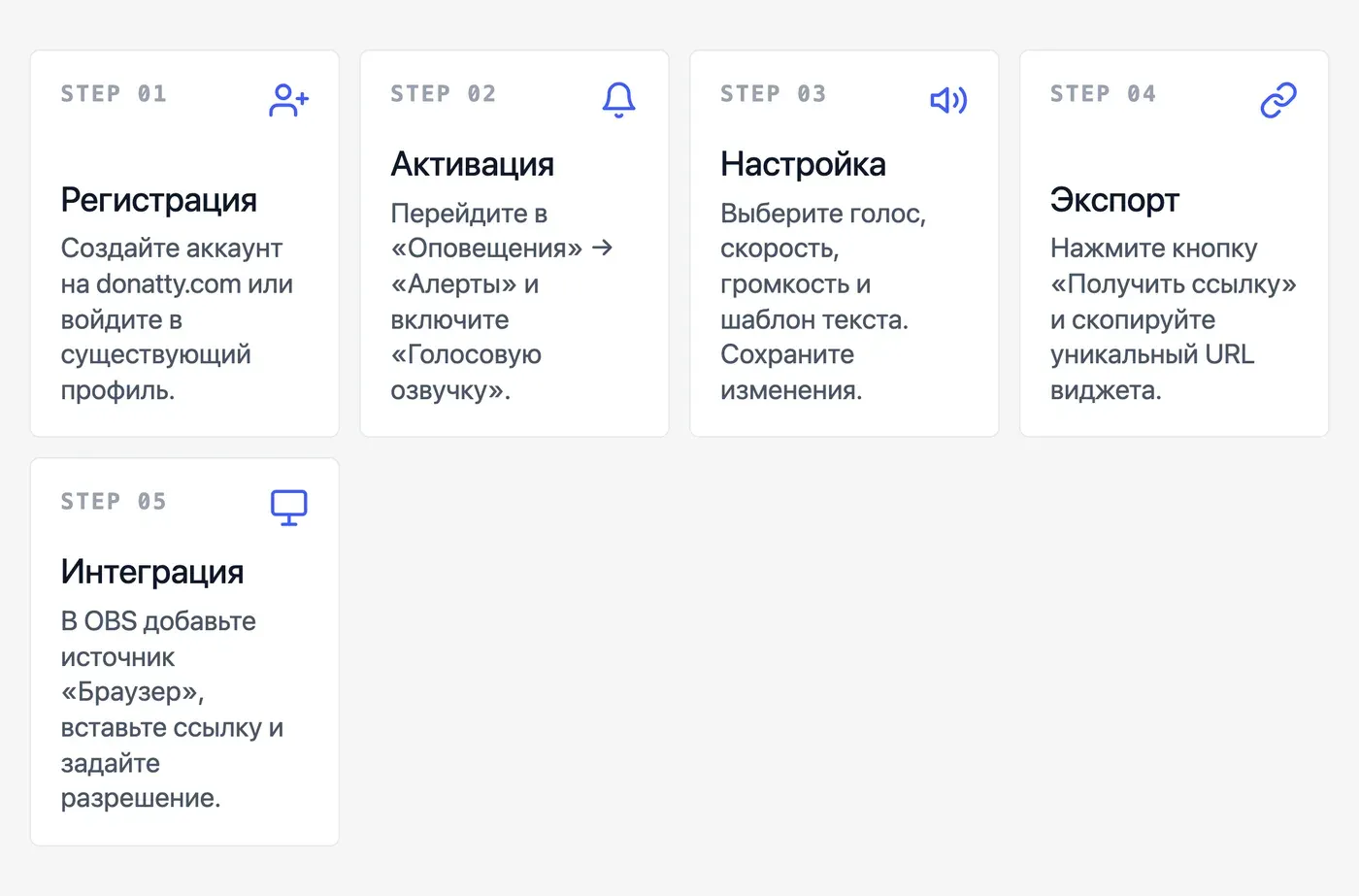Select the "STEP 04" label
Screen dimensions: 1359x896
[1104, 94]
